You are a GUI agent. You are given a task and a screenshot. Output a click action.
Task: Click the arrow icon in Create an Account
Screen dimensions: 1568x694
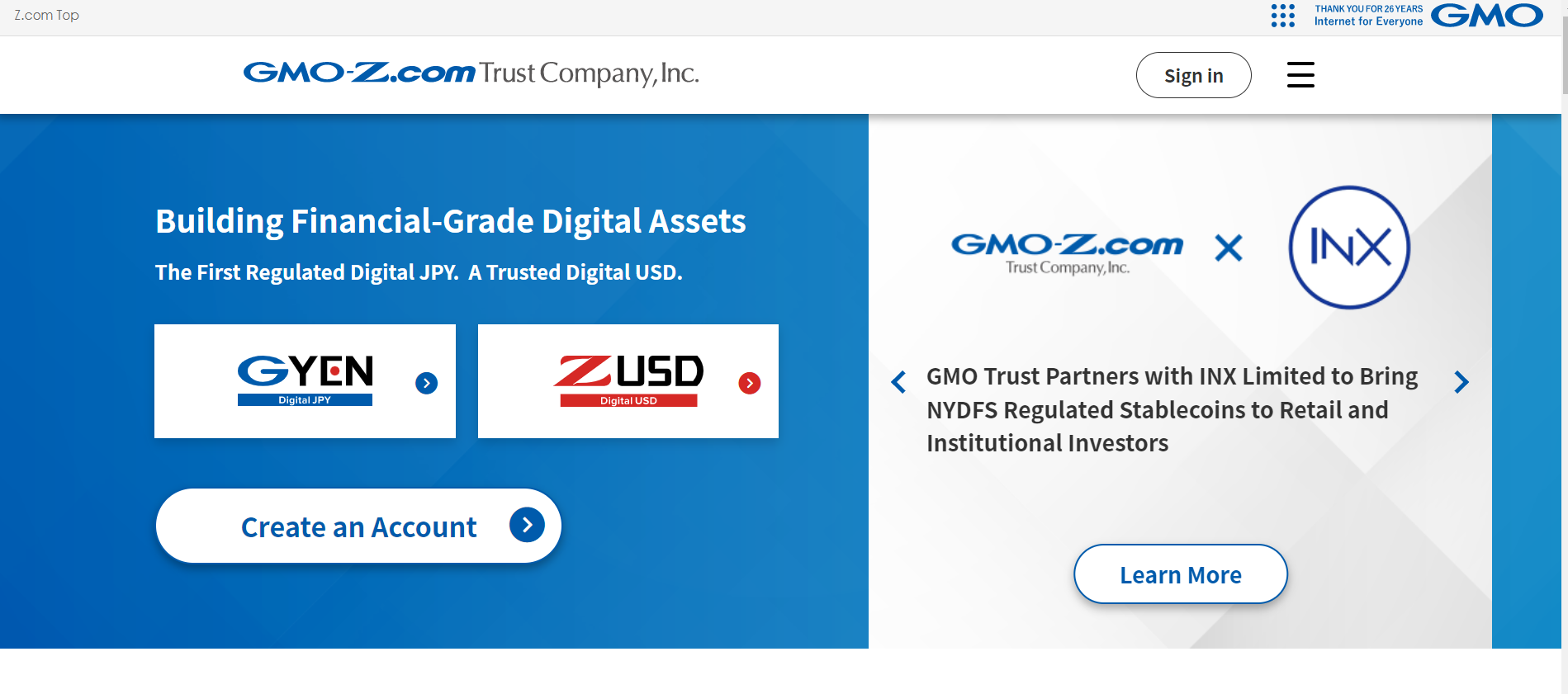pos(527,525)
